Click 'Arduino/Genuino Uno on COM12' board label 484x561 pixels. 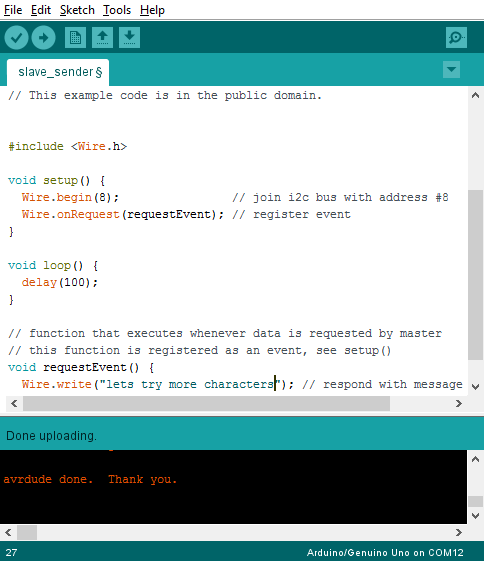click(385, 553)
